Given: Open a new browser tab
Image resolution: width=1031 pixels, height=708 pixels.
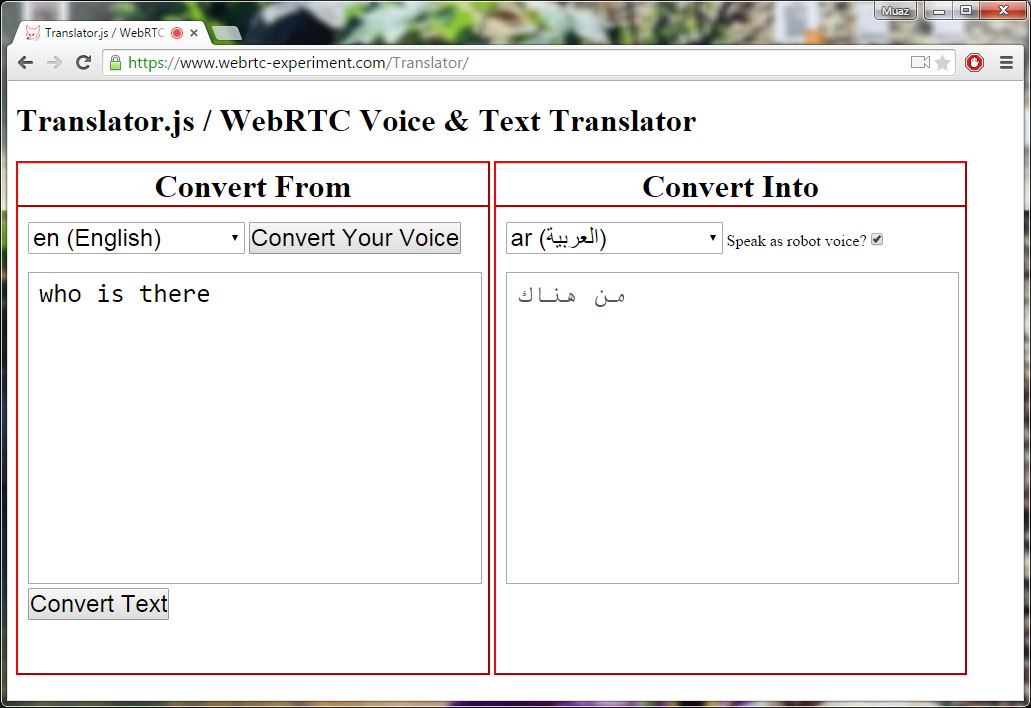Looking at the screenshot, I should [x=227, y=34].
